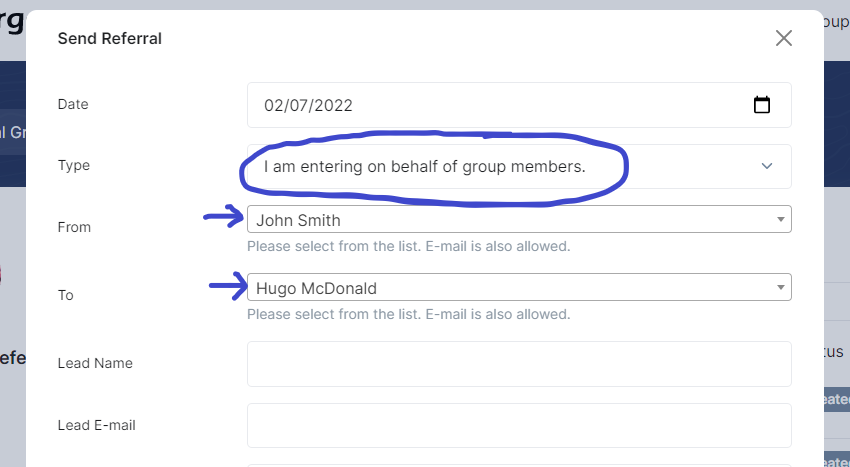Click the chevron on Type dropdown
Viewport: 850px width, 467px height.
point(767,166)
